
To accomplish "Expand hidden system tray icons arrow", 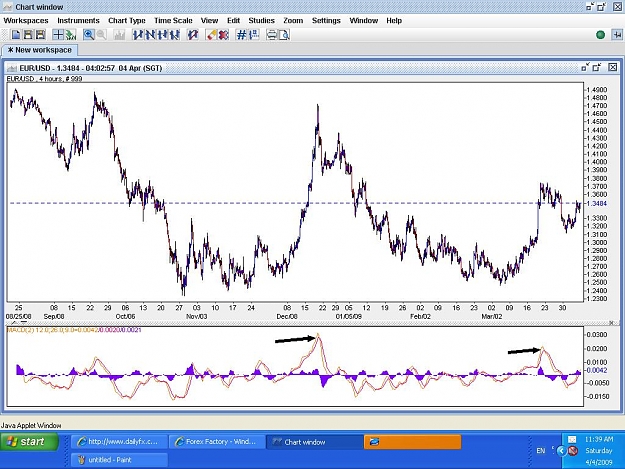I will (561, 451).
